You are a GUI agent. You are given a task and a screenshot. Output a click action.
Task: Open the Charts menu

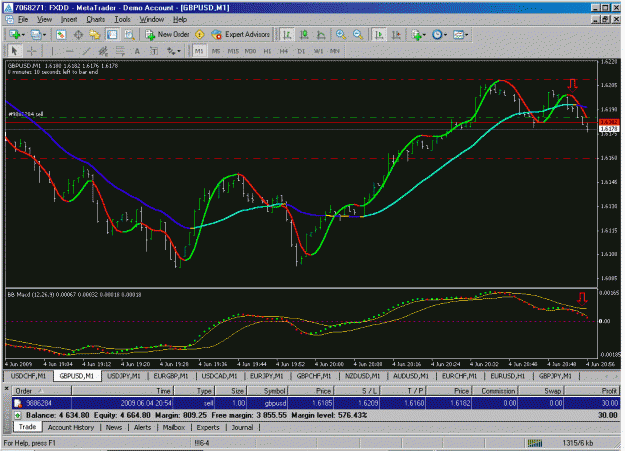click(95, 20)
